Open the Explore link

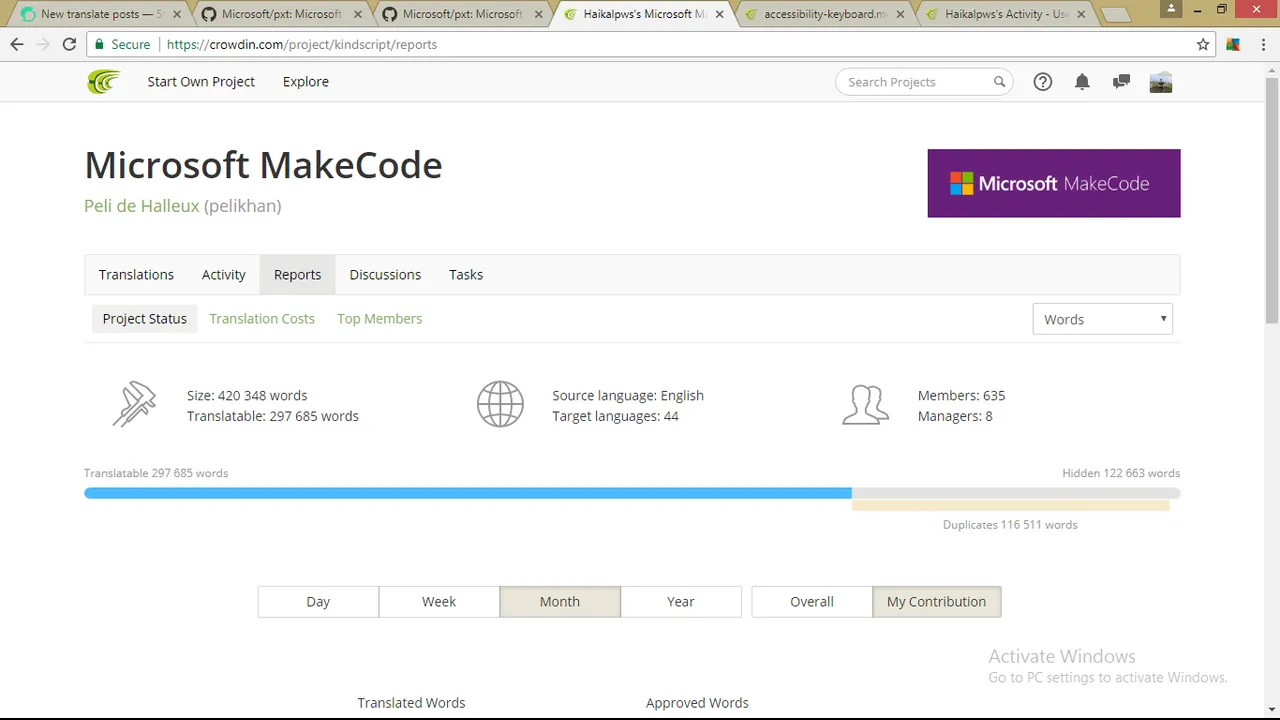tap(306, 82)
